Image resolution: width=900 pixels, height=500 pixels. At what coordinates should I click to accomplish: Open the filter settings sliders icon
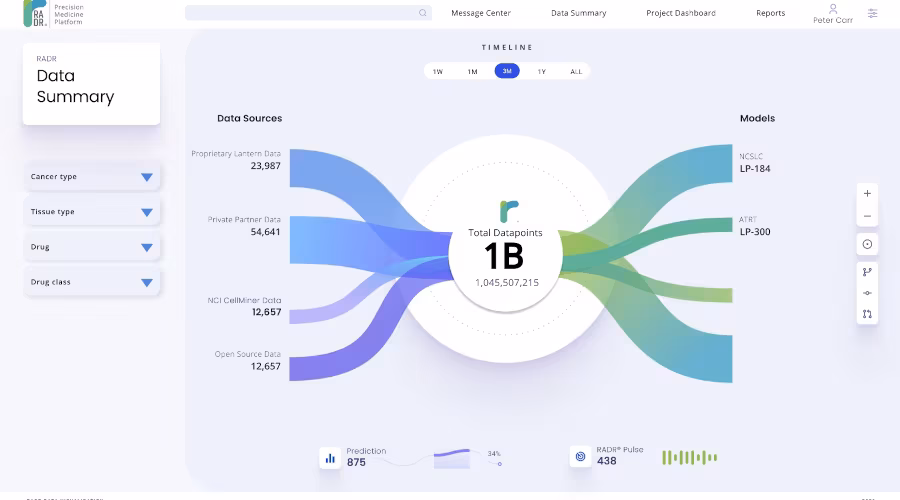(872, 13)
